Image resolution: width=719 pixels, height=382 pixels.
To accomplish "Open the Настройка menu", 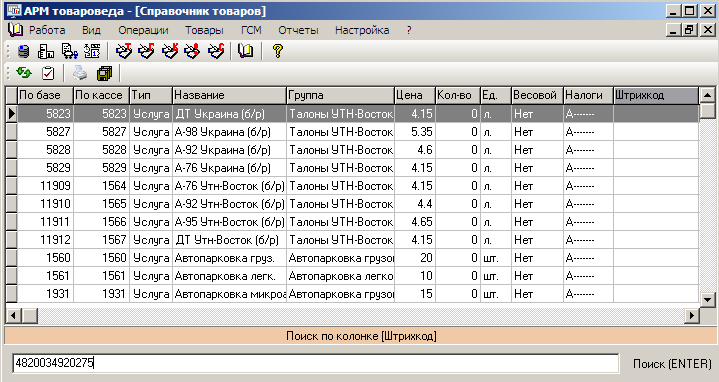I will 362,30.
